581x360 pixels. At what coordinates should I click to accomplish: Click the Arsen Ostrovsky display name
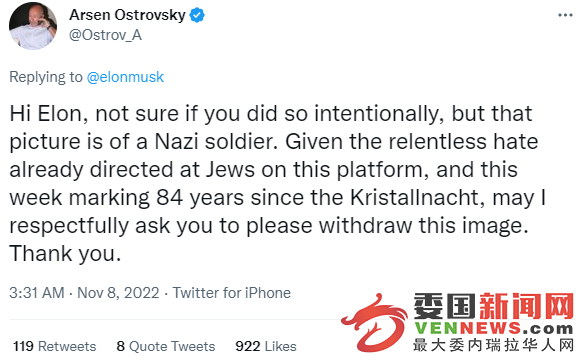point(127,15)
